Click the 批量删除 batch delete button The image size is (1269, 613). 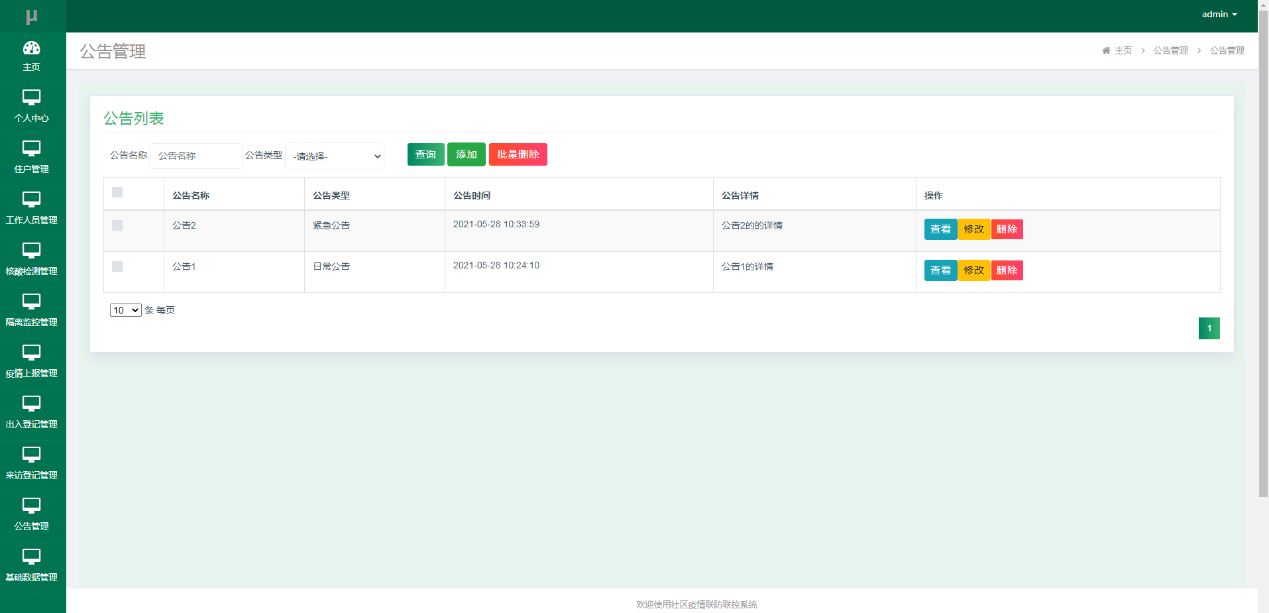click(x=518, y=154)
